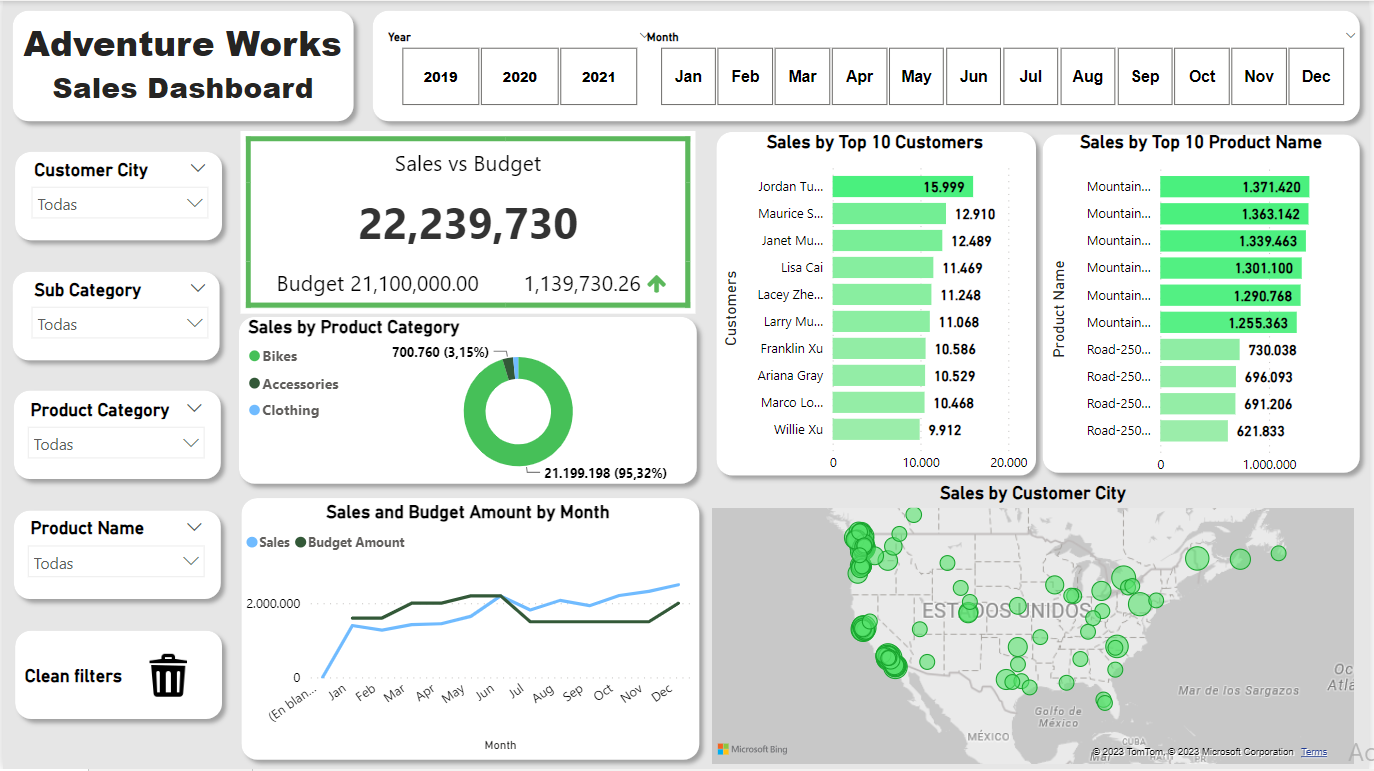This screenshot has width=1374, height=771.
Task: Click the Microsoft Bing logo on map
Action: (752, 749)
